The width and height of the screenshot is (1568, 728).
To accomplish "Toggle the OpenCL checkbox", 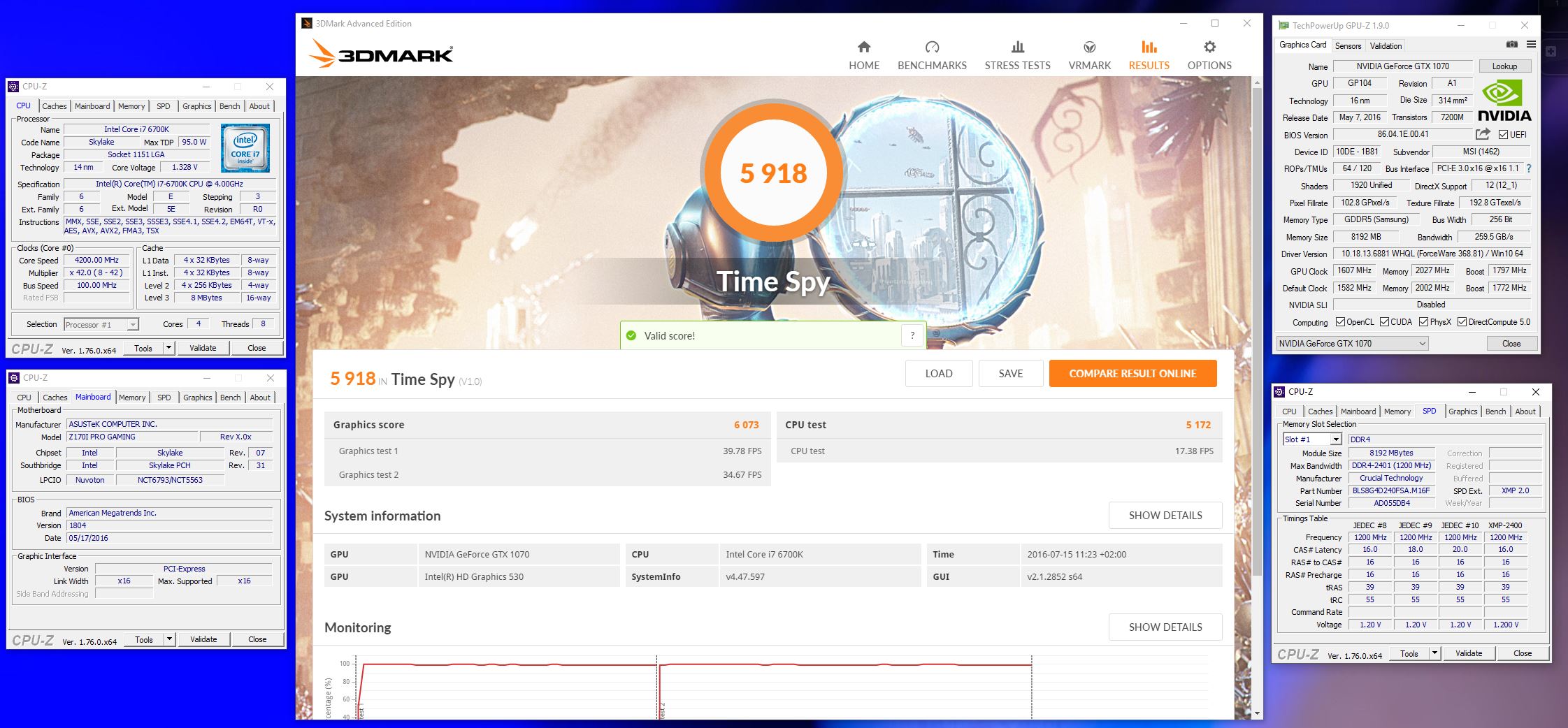I will click(1340, 322).
